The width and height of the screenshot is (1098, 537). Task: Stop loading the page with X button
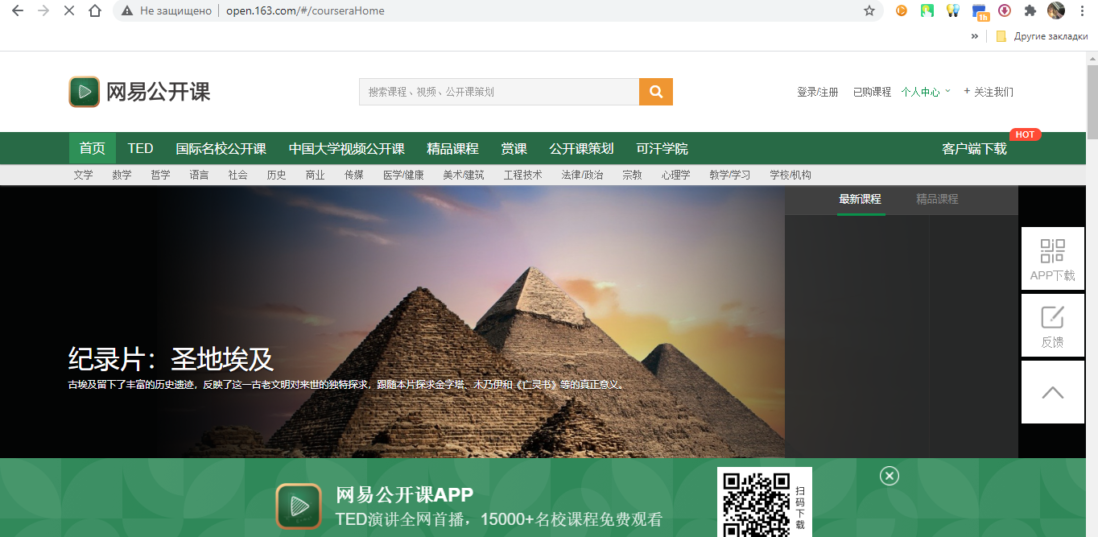coord(69,11)
